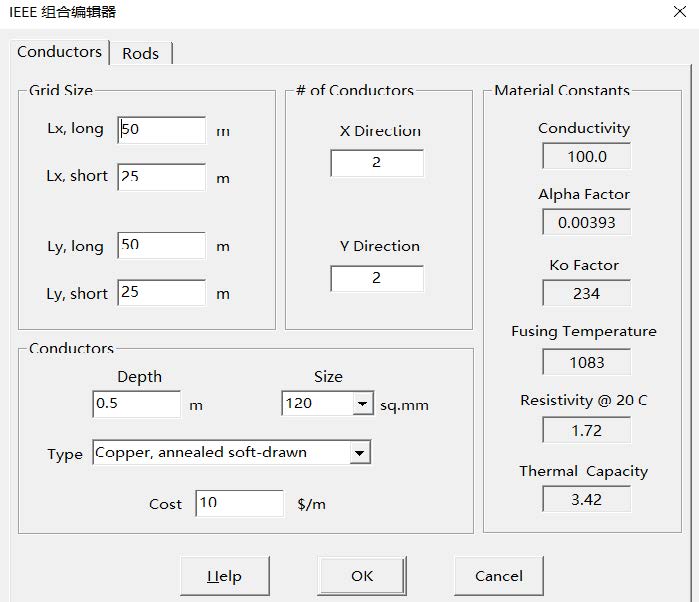
Task: Select the Conductors tab
Action: 59,51
